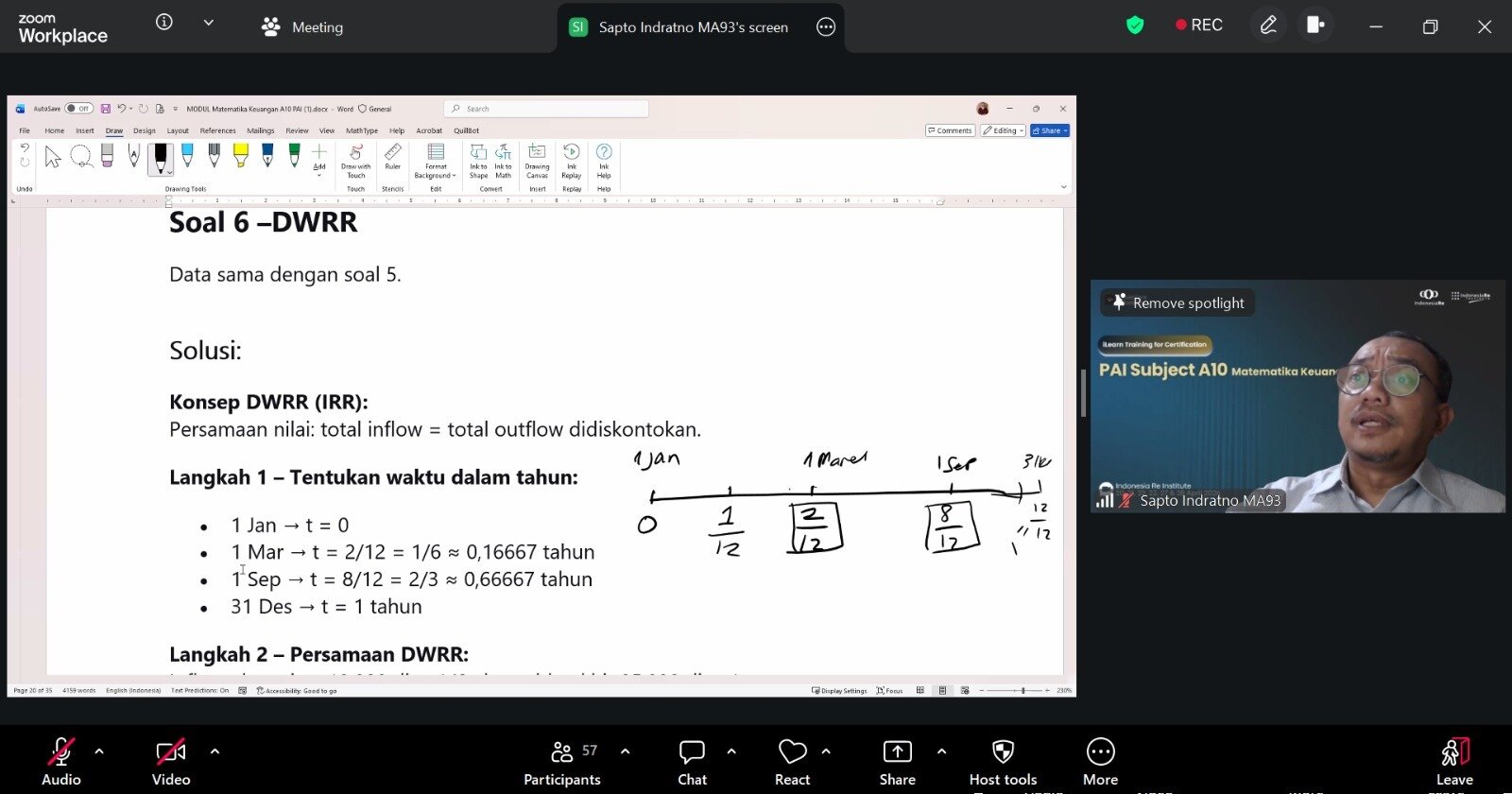The width and height of the screenshot is (1512, 794).
Task: Toggle the REC recording indicator
Action: coord(1198,26)
